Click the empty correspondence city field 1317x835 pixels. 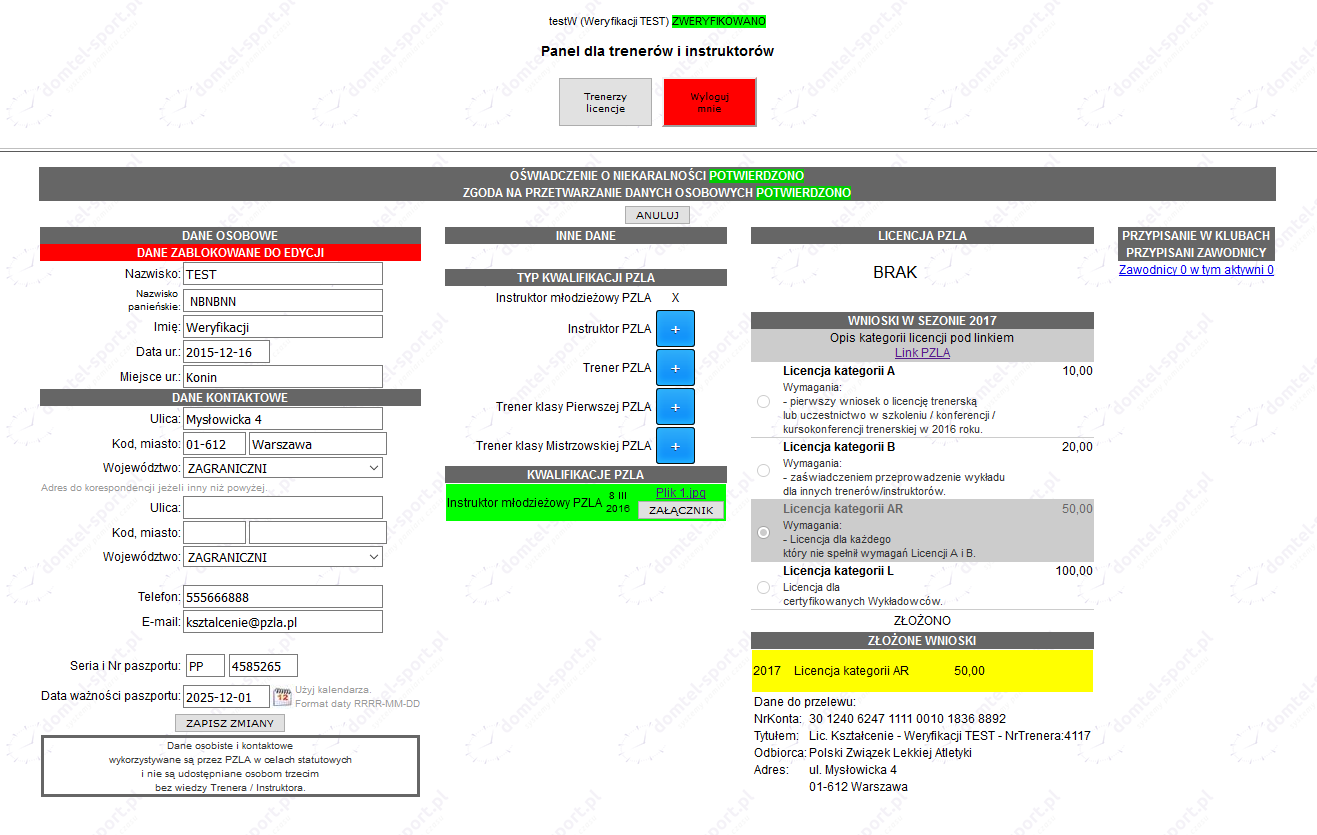point(318,533)
